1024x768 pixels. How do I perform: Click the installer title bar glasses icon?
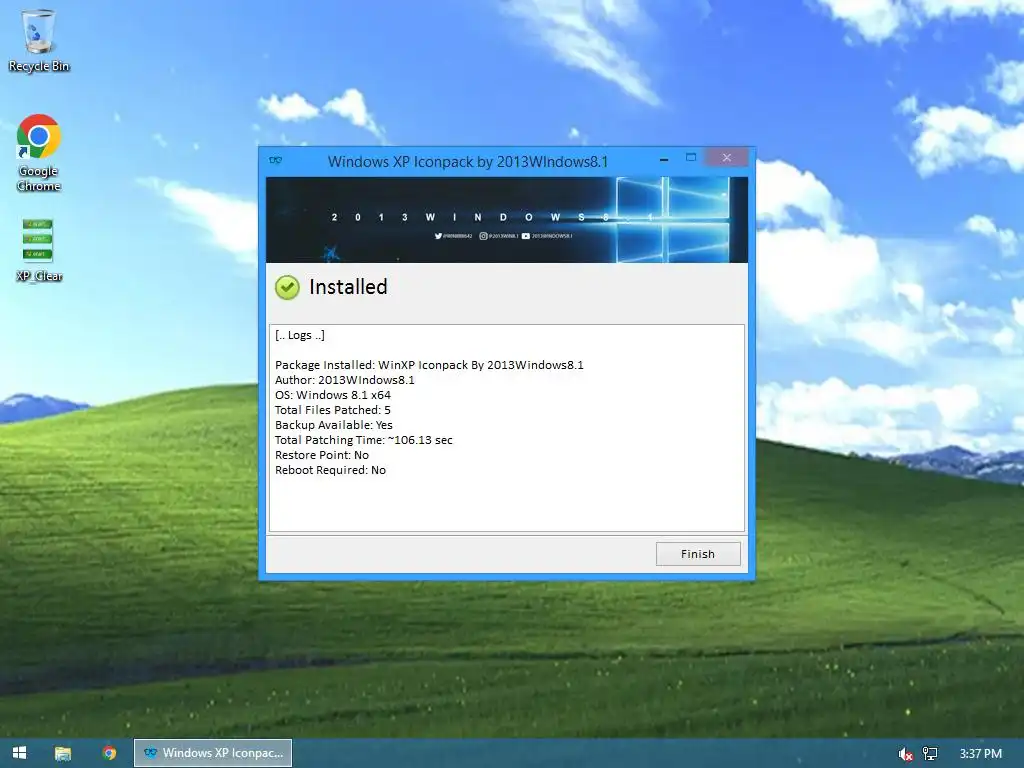tap(276, 160)
